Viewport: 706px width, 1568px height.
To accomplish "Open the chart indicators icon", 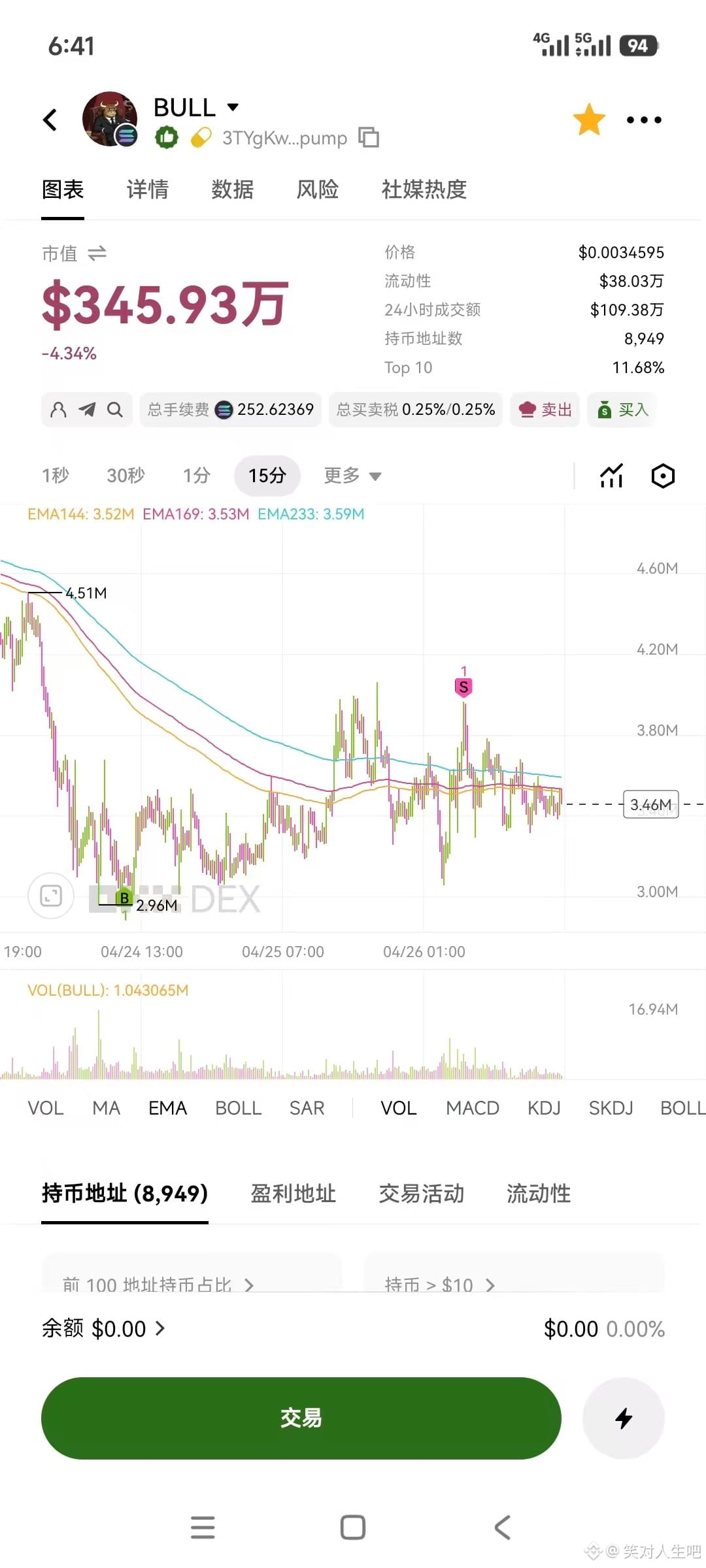I will click(612, 476).
